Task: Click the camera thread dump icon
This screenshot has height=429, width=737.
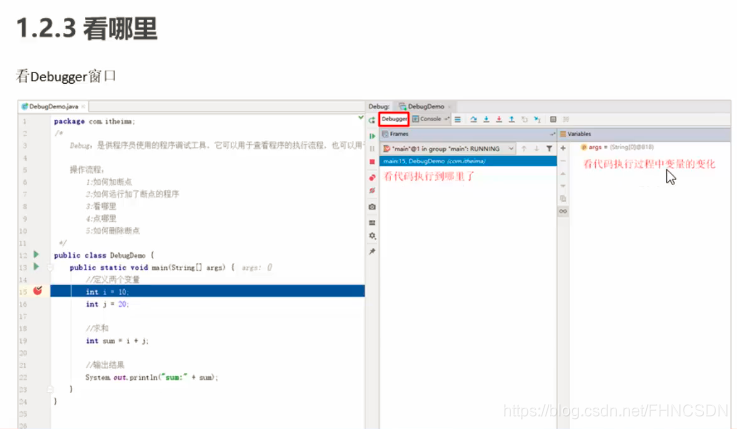Action: pos(372,207)
